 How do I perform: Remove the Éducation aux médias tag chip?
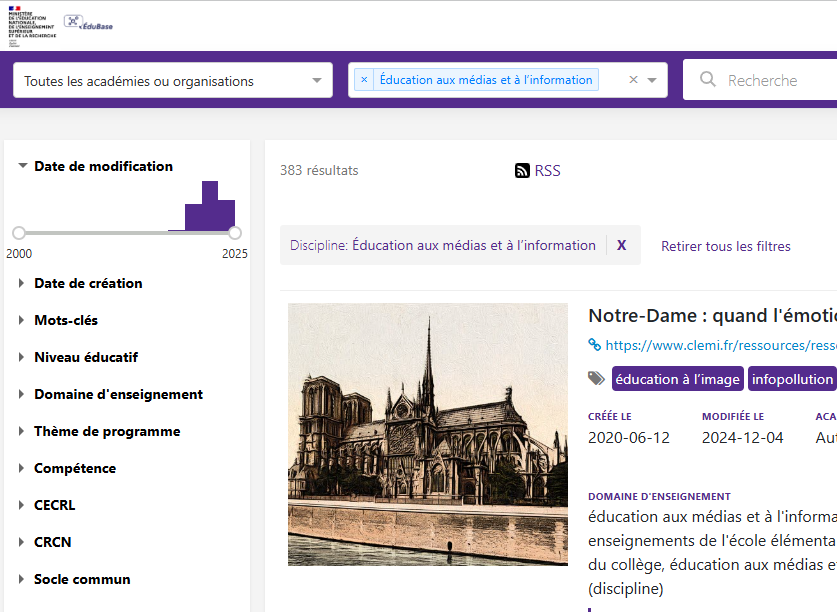point(364,80)
